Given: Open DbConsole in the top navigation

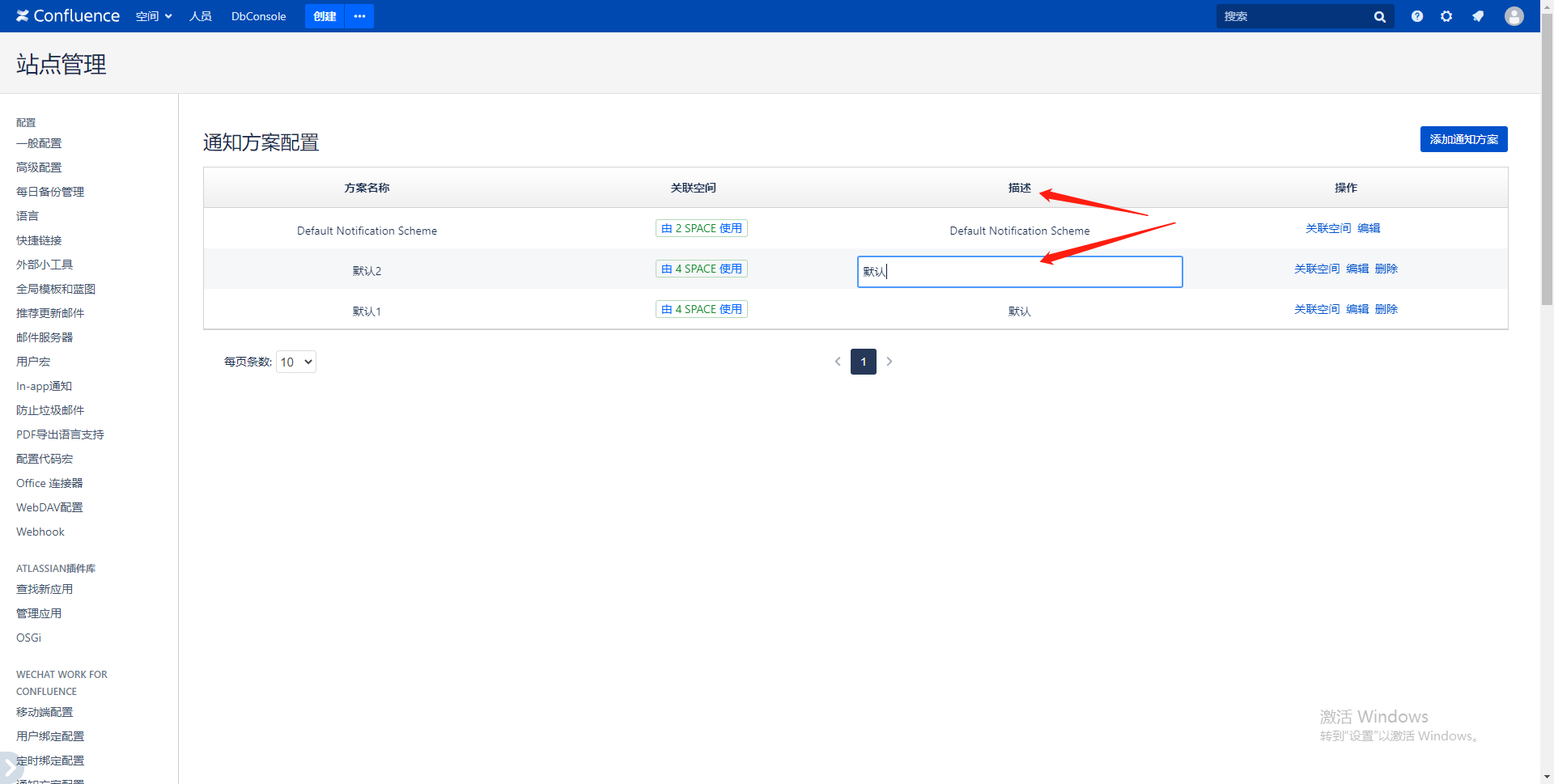Looking at the screenshot, I should pos(258,16).
